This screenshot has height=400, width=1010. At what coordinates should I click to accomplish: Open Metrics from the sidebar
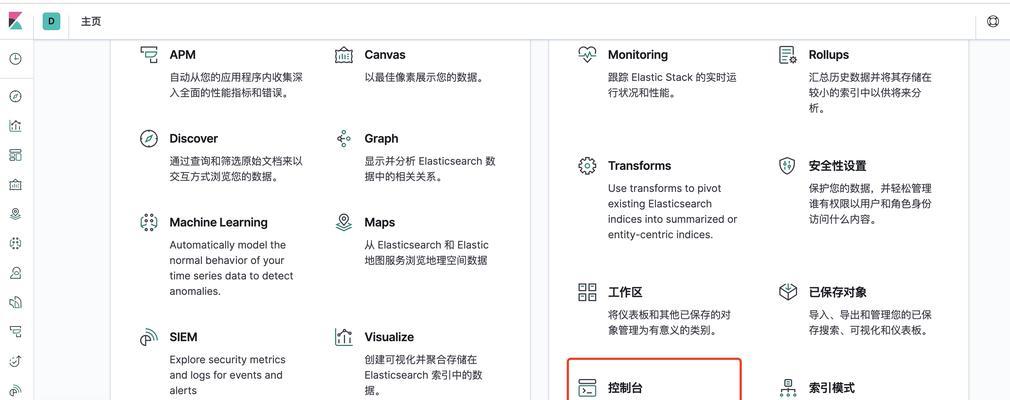click(15, 272)
